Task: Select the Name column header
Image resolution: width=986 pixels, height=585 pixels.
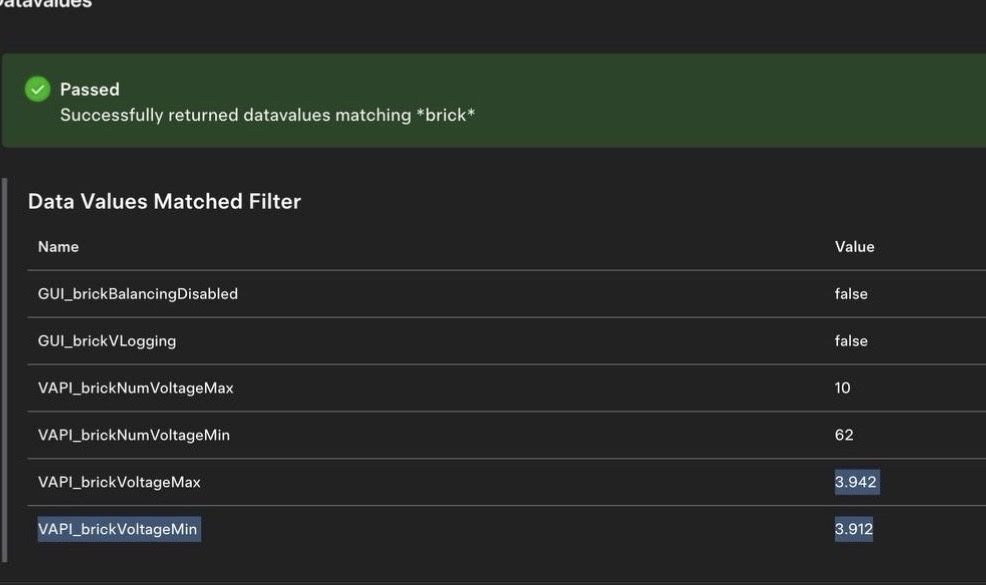Action: pos(58,247)
